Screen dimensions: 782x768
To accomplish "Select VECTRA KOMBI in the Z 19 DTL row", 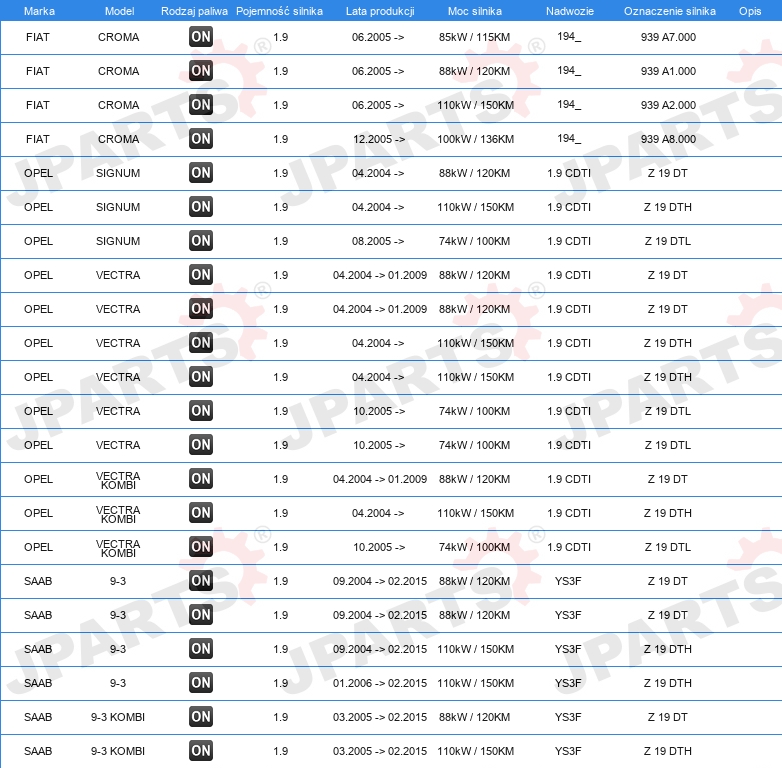I will point(118,548).
